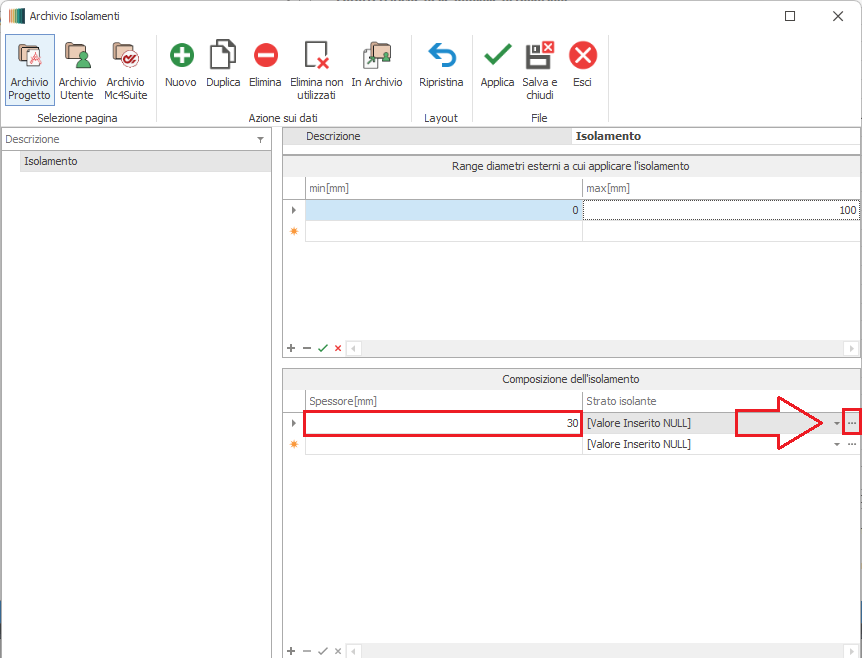Click ellipsis button in first Strato isolante row
The height and width of the screenshot is (658, 862).
[x=852, y=424]
